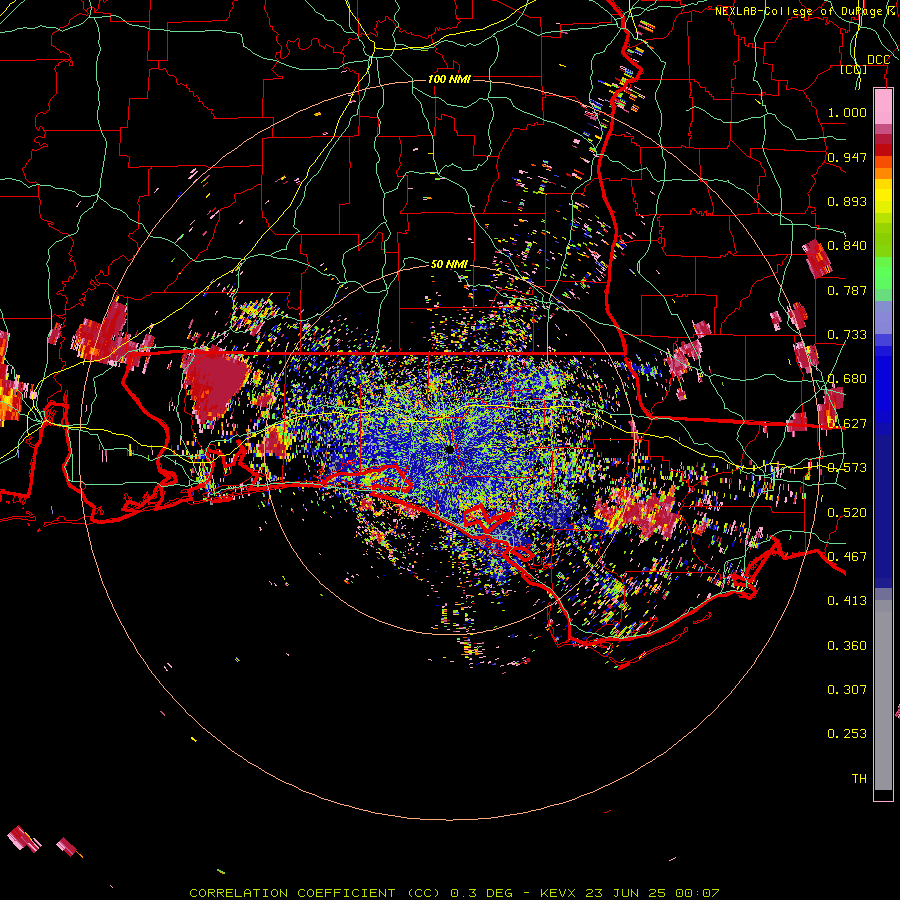Click the 0.413 legend value
The height and width of the screenshot is (900, 900).
(x=847, y=601)
